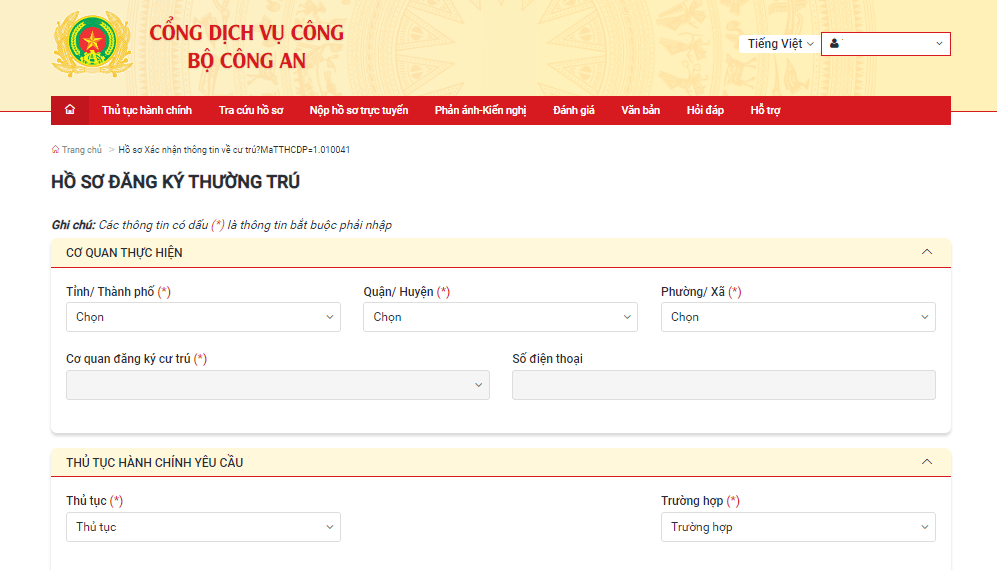Open the Thủ tục hành chính menu
The width and height of the screenshot is (997, 570).
pos(147,110)
